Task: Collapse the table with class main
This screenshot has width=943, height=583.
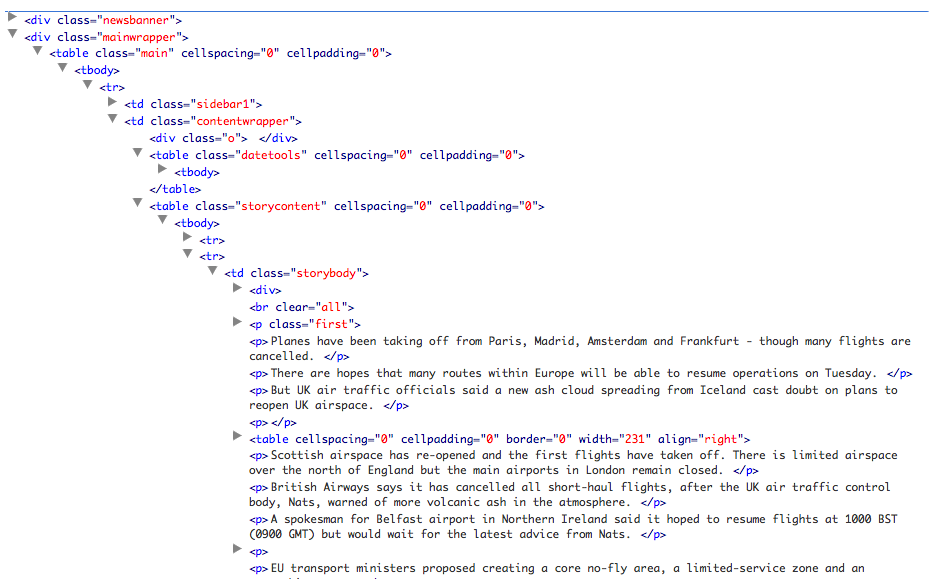Action: tap(38, 52)
